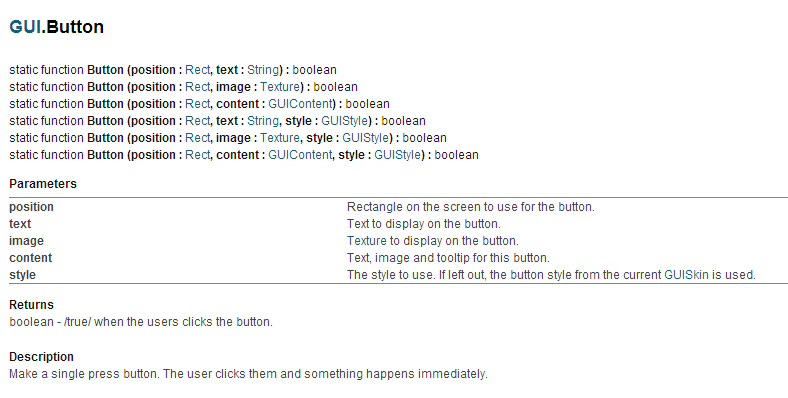Screen dimensions: 788x398
Task: Open the GUI link in the page heading
Action: click(x=25, y=27)
